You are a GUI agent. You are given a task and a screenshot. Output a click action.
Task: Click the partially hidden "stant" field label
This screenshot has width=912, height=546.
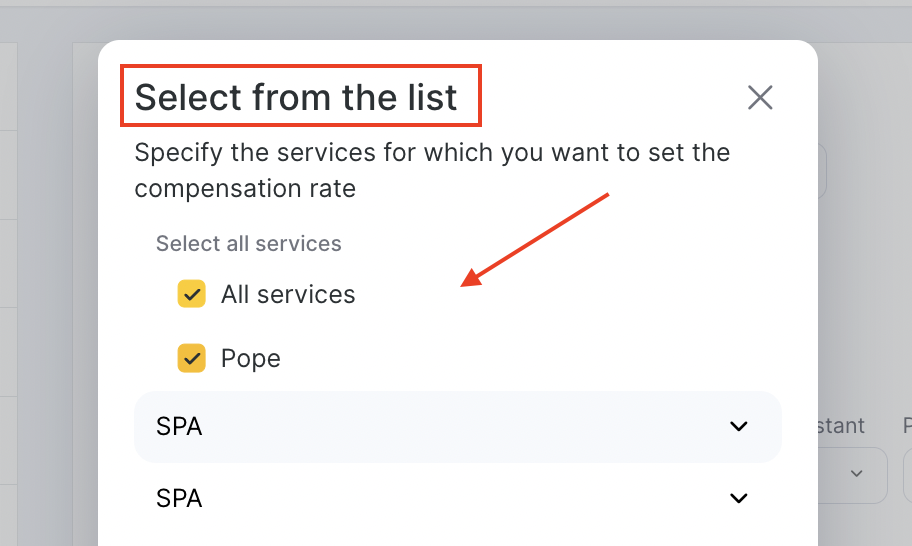click(841, 426)
